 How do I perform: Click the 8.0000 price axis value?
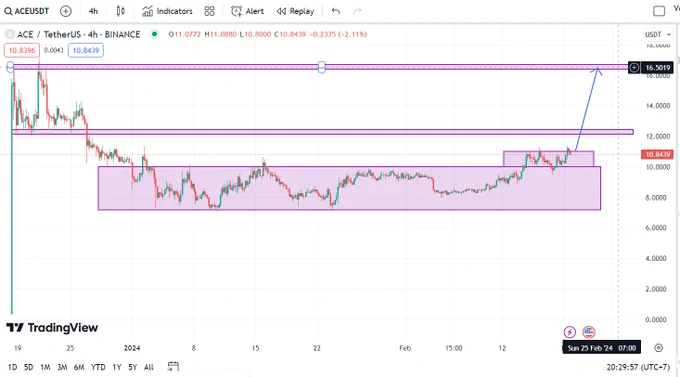(656, 197)
